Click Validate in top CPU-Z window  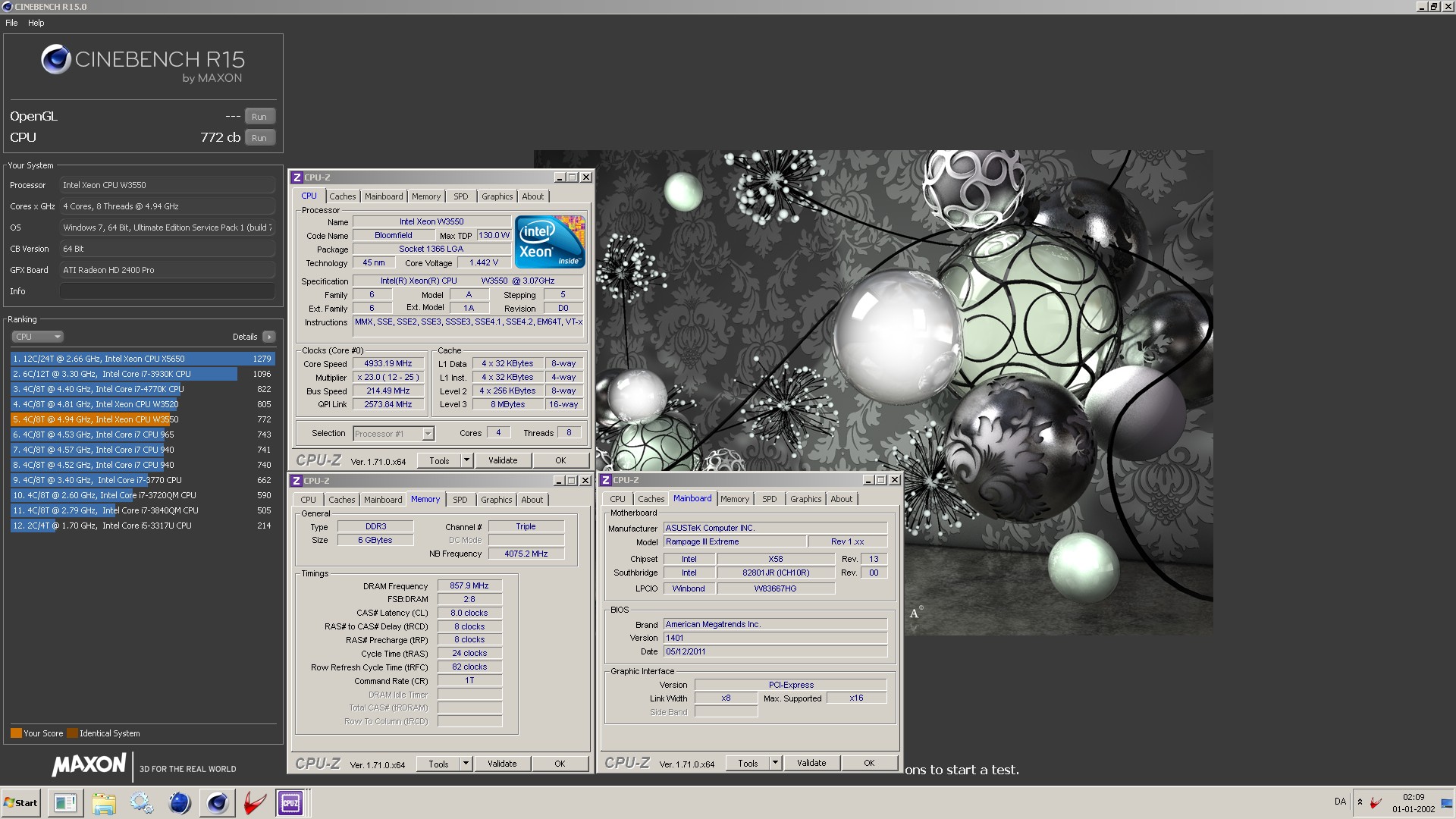pyautogui.click(x=503, y=460)
